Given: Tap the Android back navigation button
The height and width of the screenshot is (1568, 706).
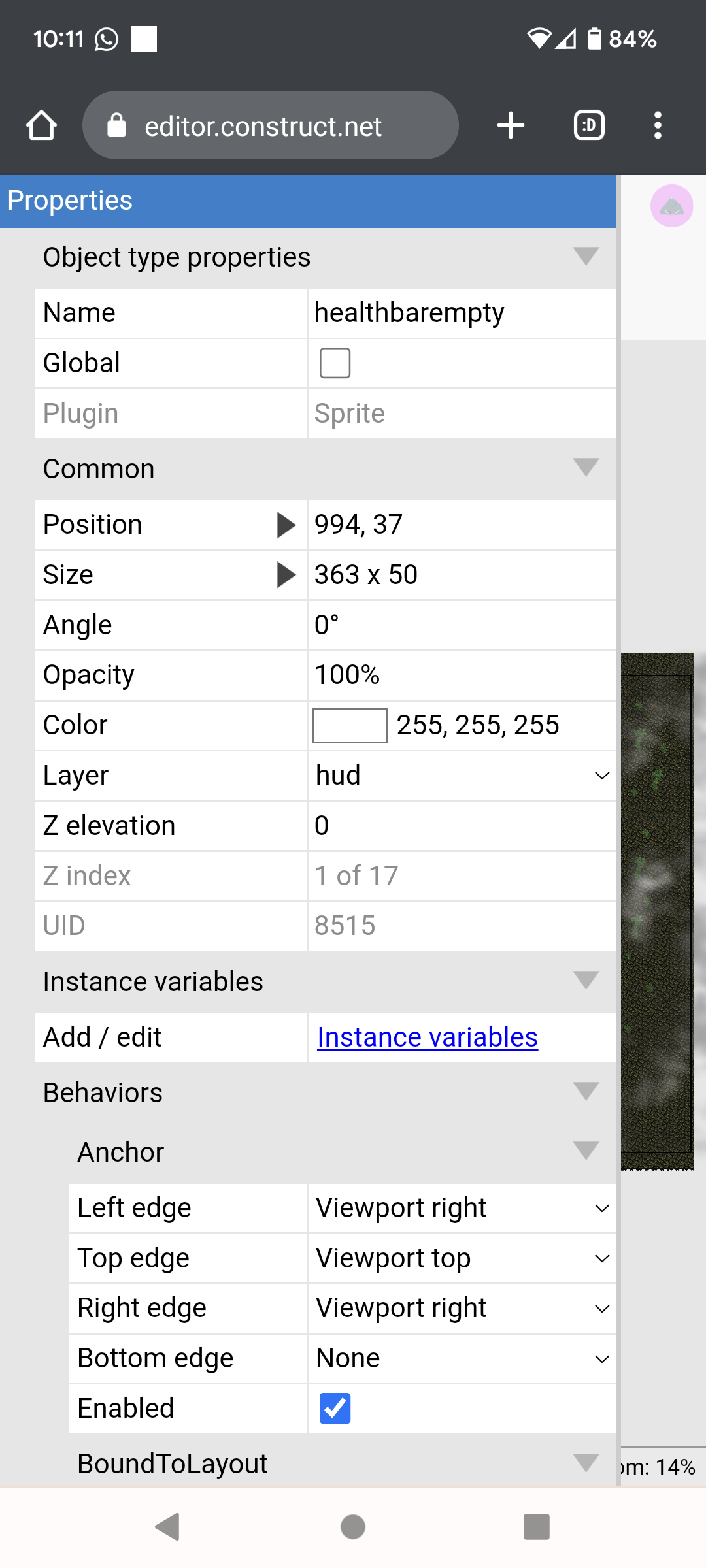Looking at the screenshot, I should [168, 1527].
